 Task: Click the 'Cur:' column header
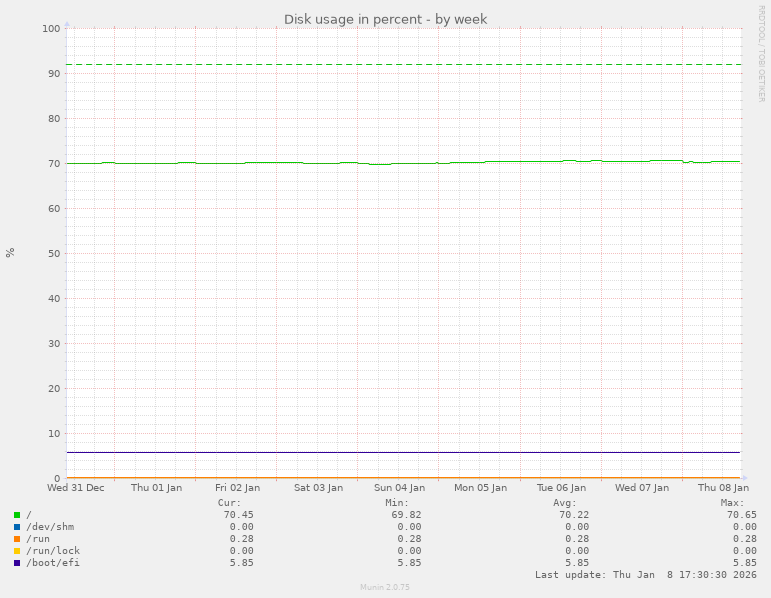230,503
